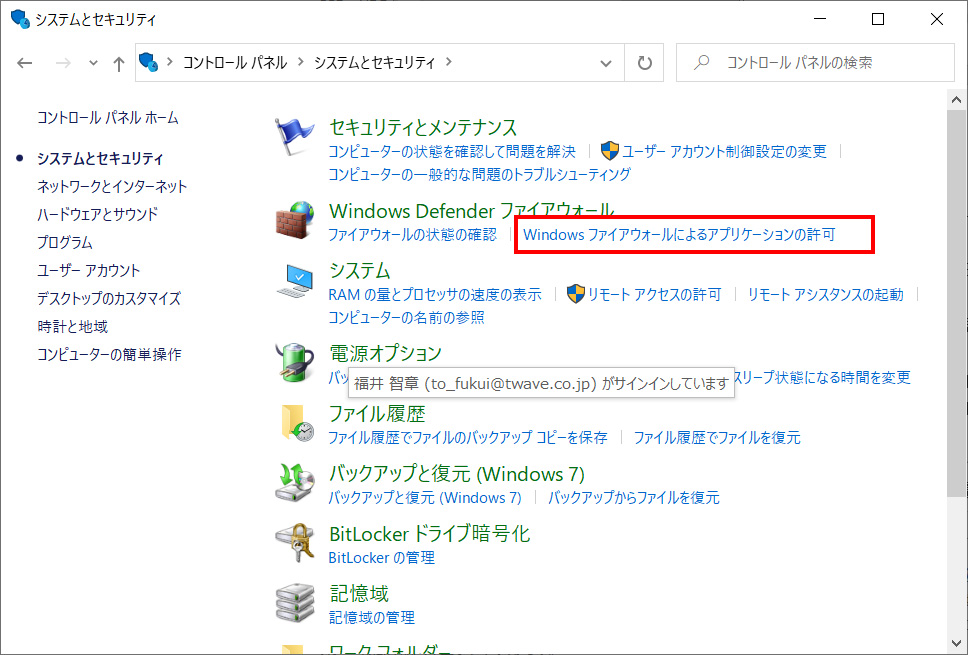Click the smaller バックアップと復元 (Windows 7) sublink
968x655 pixels.
click(425, 498)
